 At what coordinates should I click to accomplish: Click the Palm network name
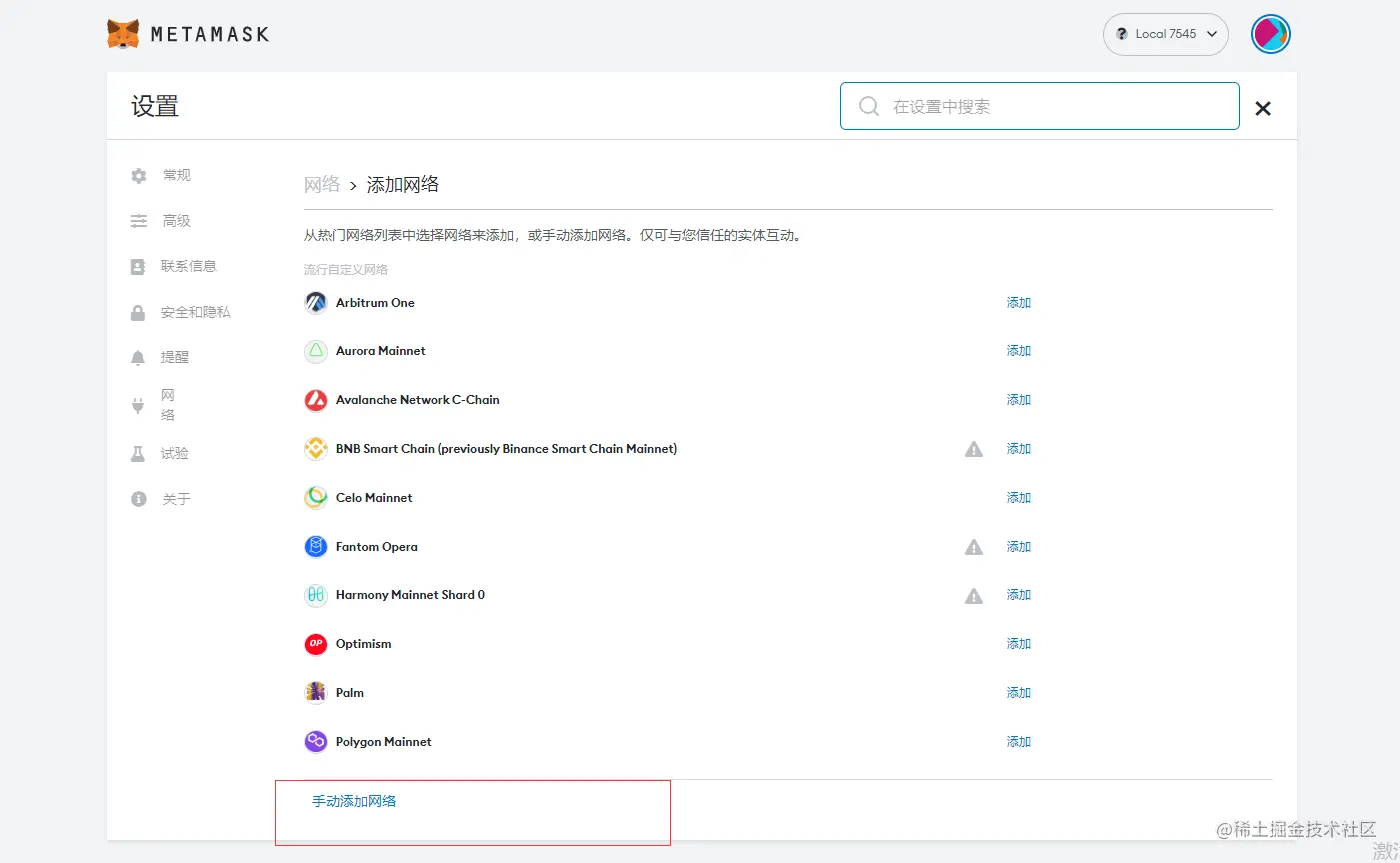(350, 693)
